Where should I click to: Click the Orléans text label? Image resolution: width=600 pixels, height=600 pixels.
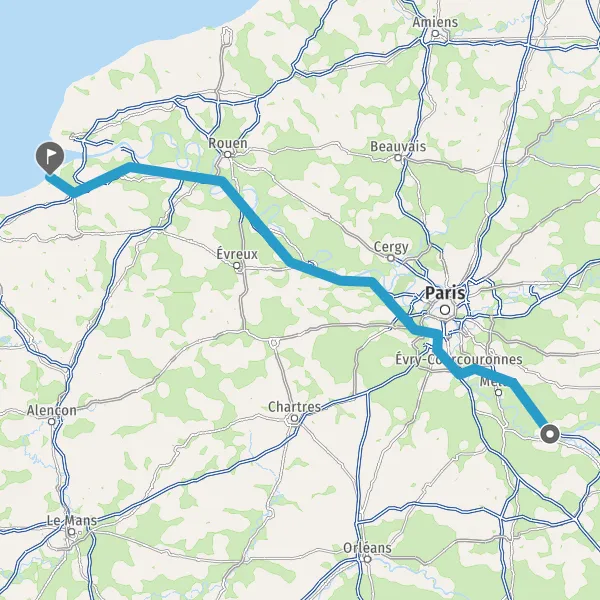pos(367,548)
